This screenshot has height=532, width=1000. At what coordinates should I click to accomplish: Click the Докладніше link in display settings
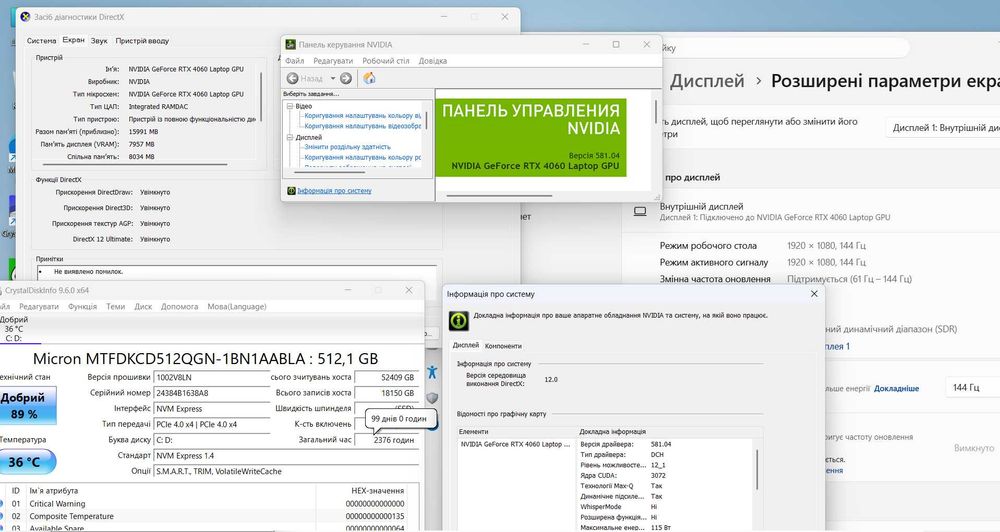896,388
